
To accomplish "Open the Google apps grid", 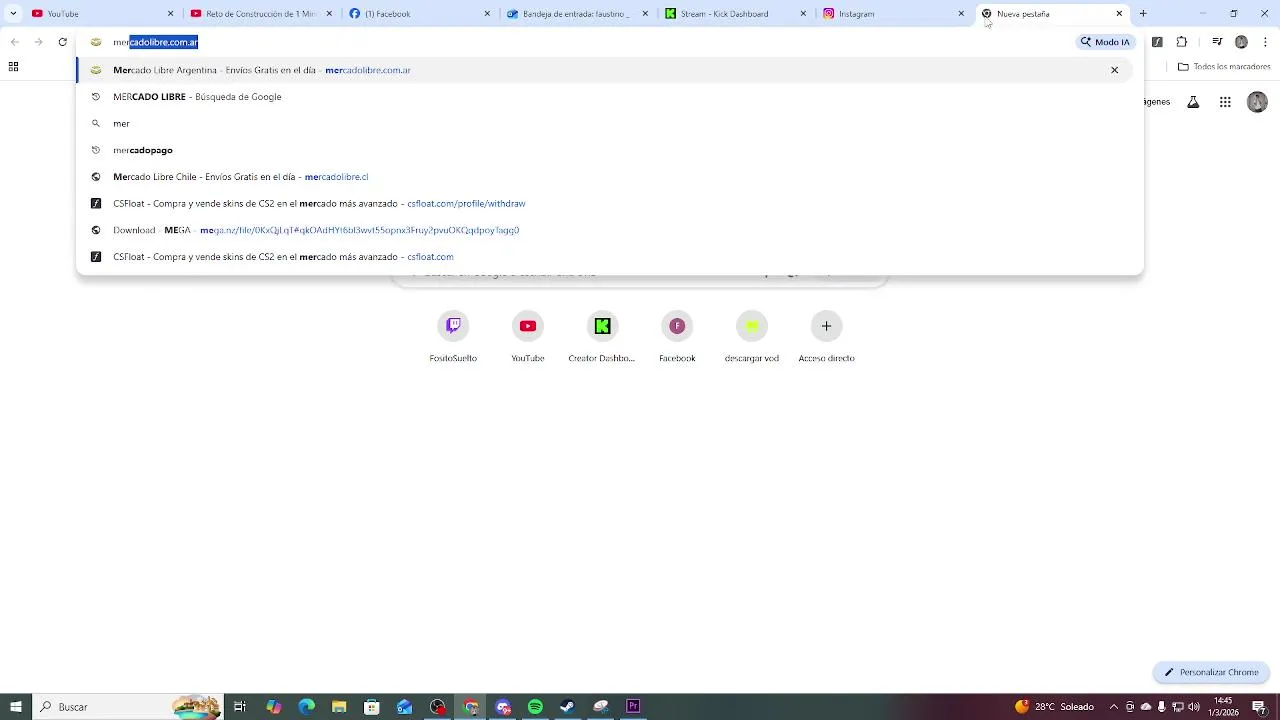I will tap(1225, 102).
